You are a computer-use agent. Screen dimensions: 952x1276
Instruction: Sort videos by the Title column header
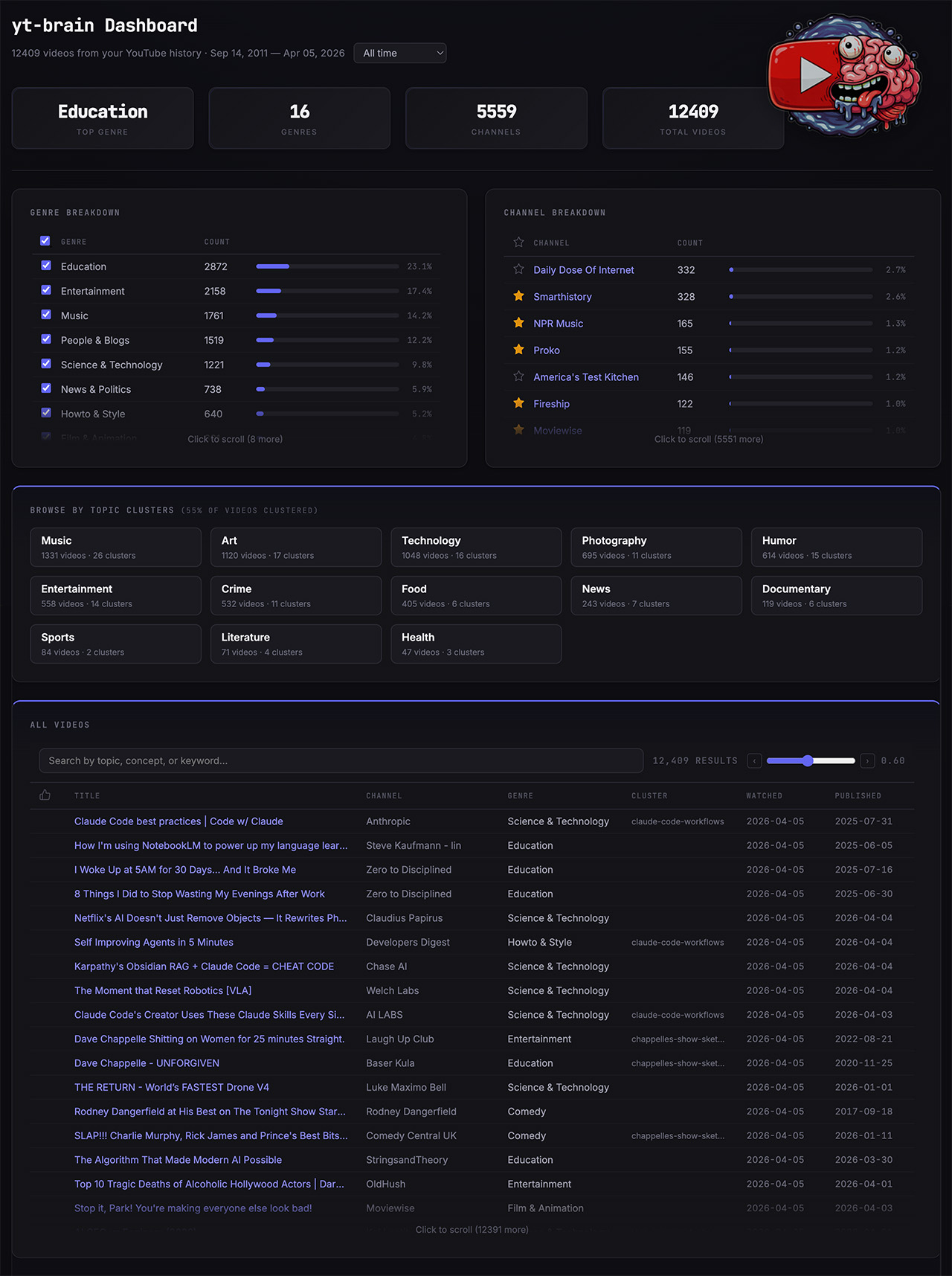87,796
